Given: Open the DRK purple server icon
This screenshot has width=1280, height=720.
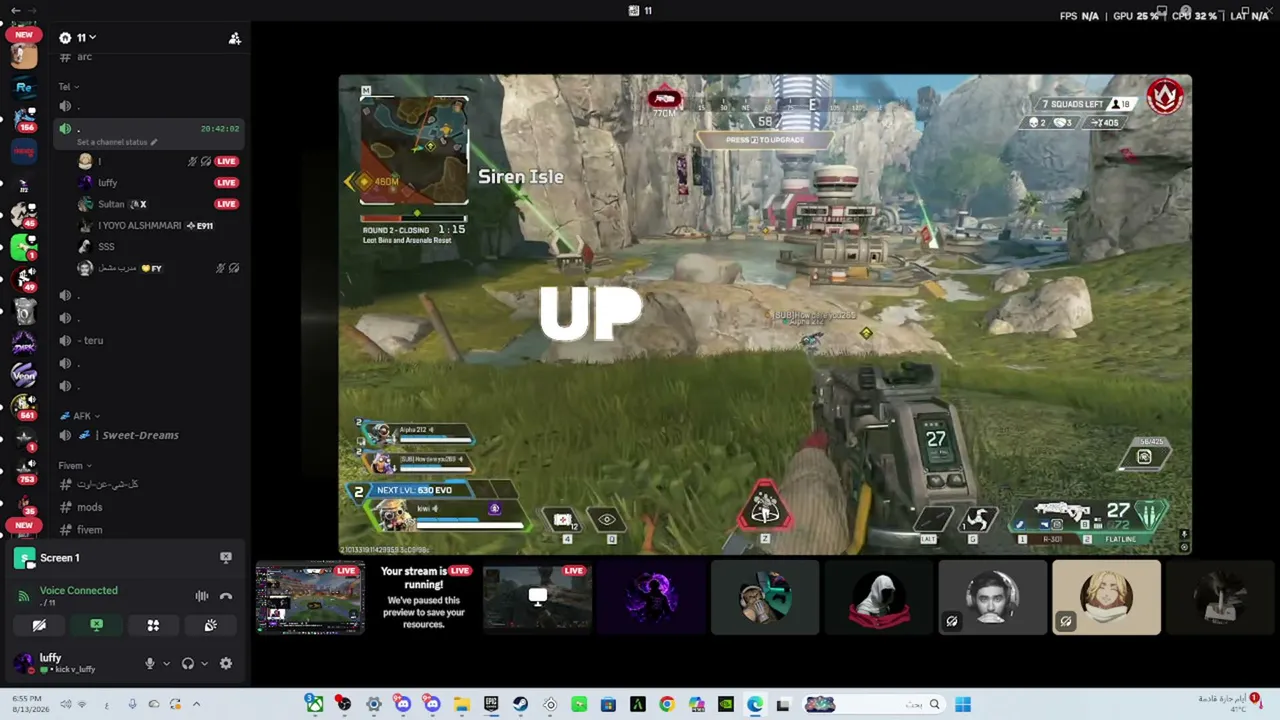Looking at the screenshot, I should point(24,344).
